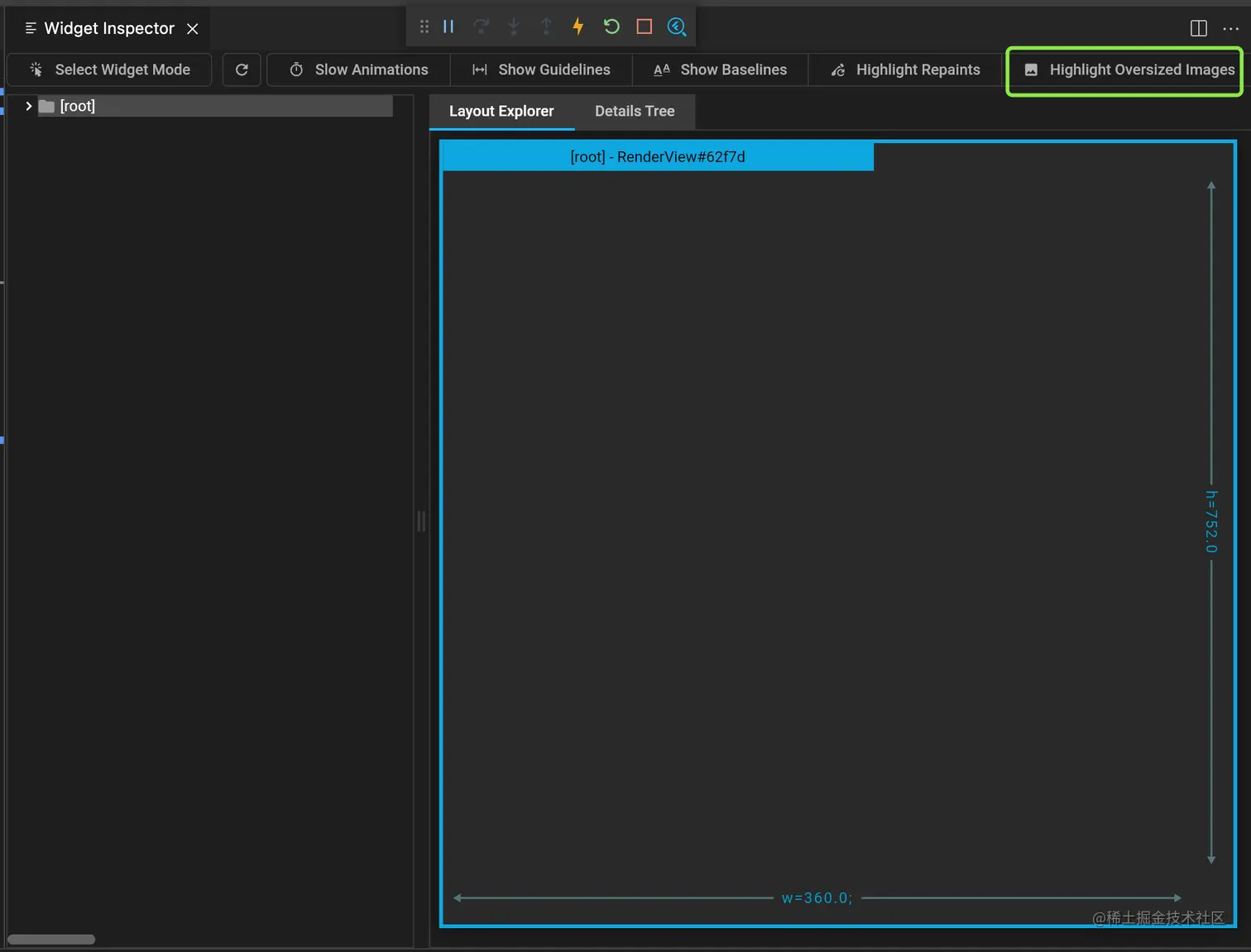Toggle Show Guidelines
1251x952 pixels.
541,70
